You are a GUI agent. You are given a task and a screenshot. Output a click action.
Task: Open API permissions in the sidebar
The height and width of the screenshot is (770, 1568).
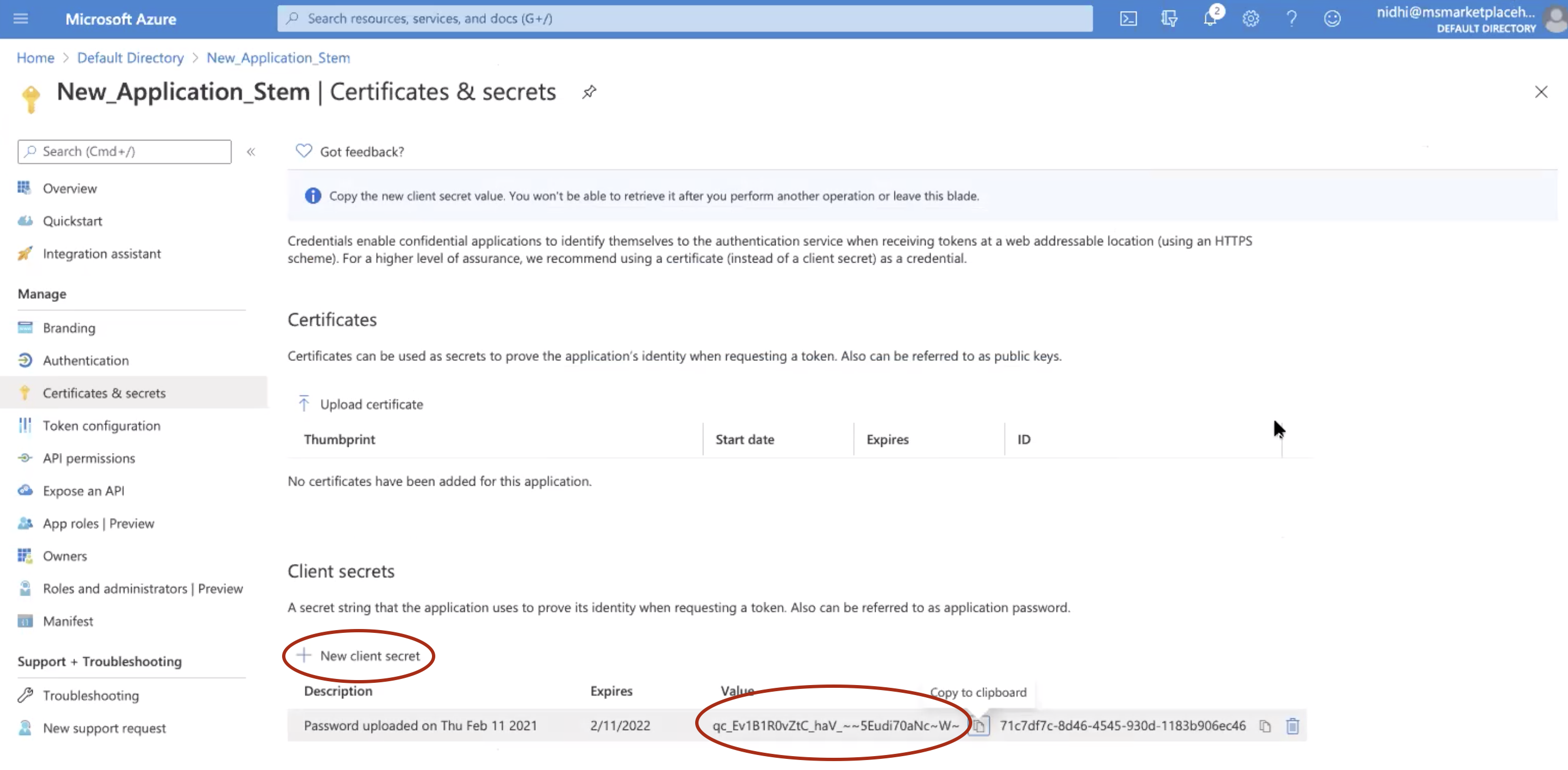click(x=89, y=459)
